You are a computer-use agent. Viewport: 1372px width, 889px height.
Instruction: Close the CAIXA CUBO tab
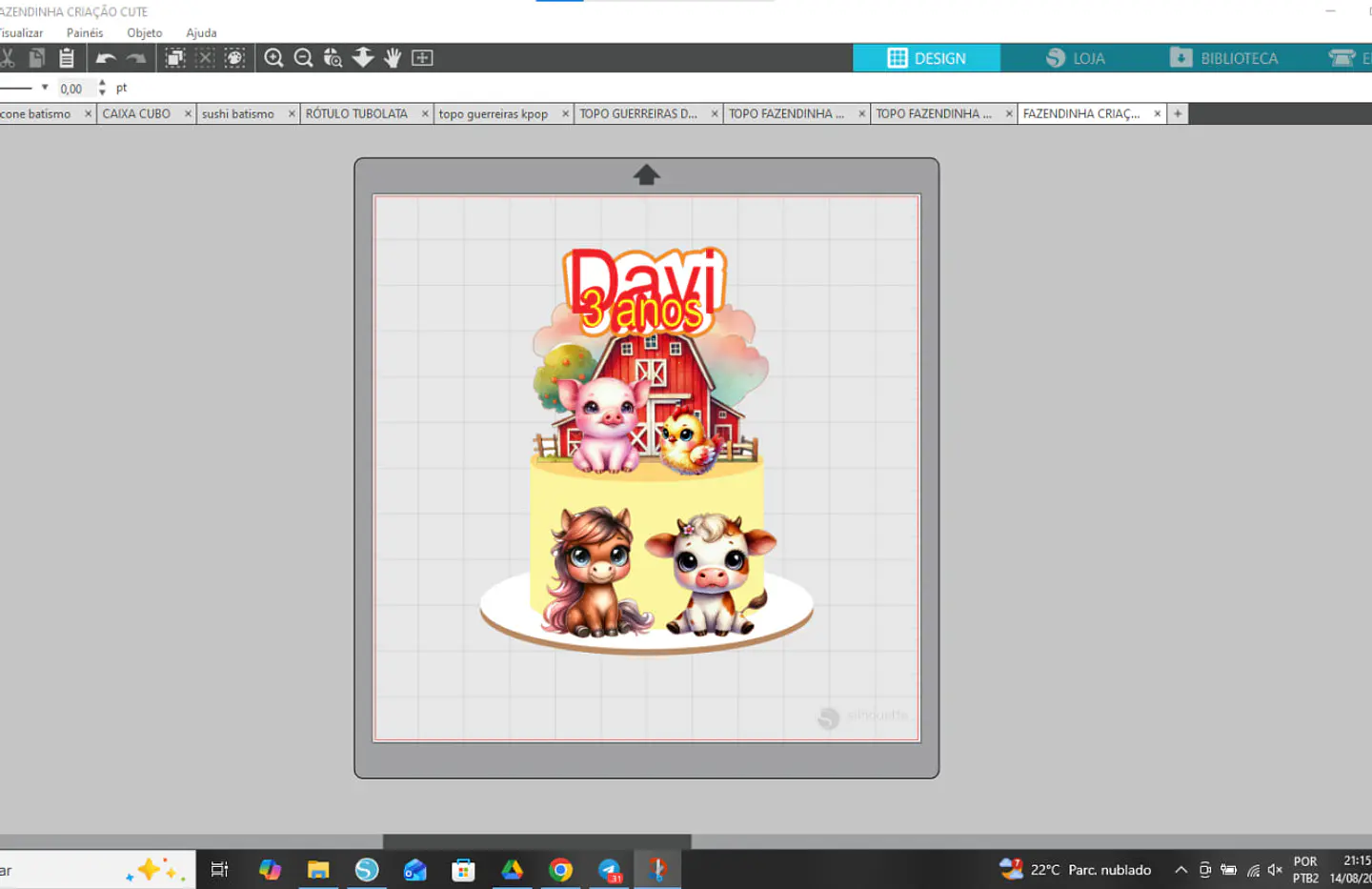[188, 113]
